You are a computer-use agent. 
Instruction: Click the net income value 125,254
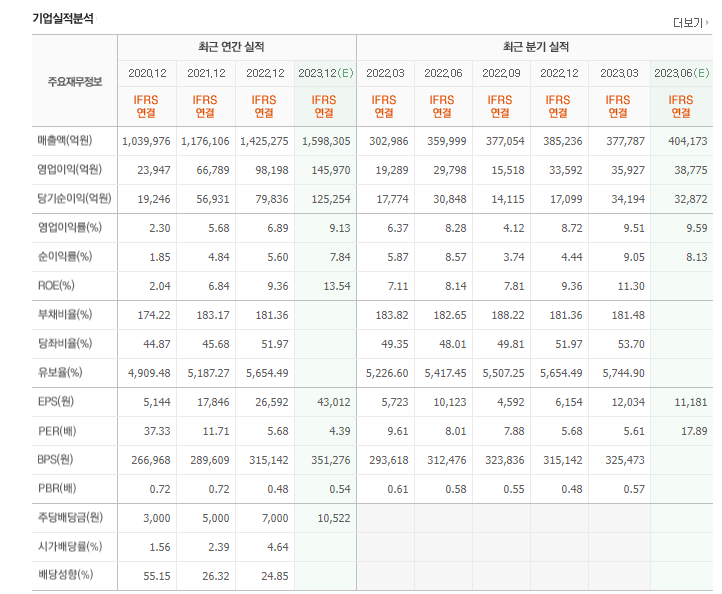tap(331, 199)
